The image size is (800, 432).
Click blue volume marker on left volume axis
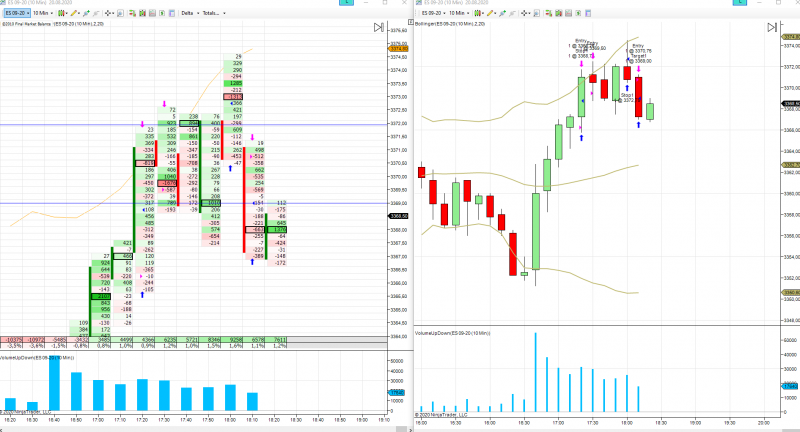point(397,393)
